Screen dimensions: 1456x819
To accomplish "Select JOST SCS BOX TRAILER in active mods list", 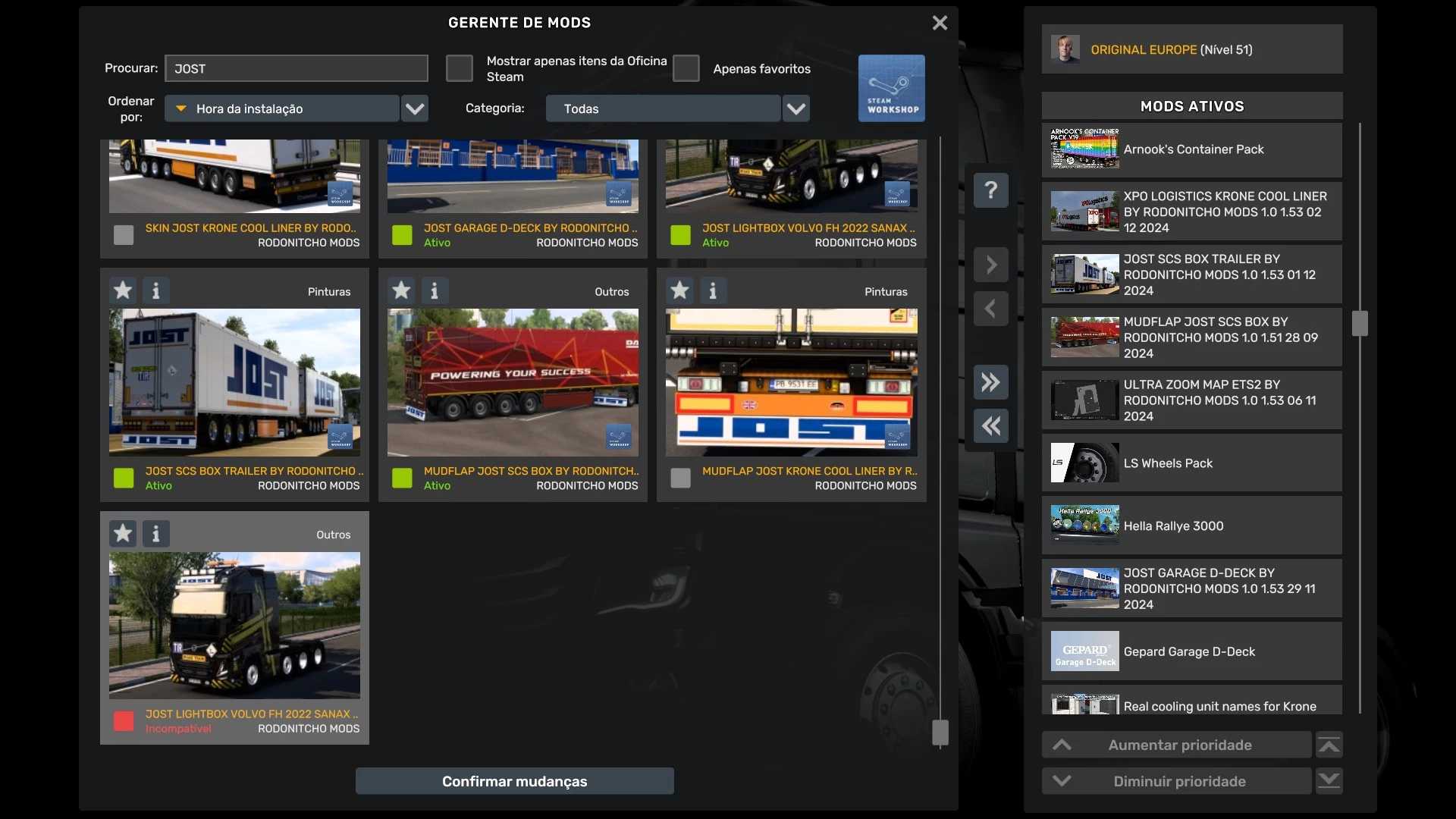I will point(1192,275).
